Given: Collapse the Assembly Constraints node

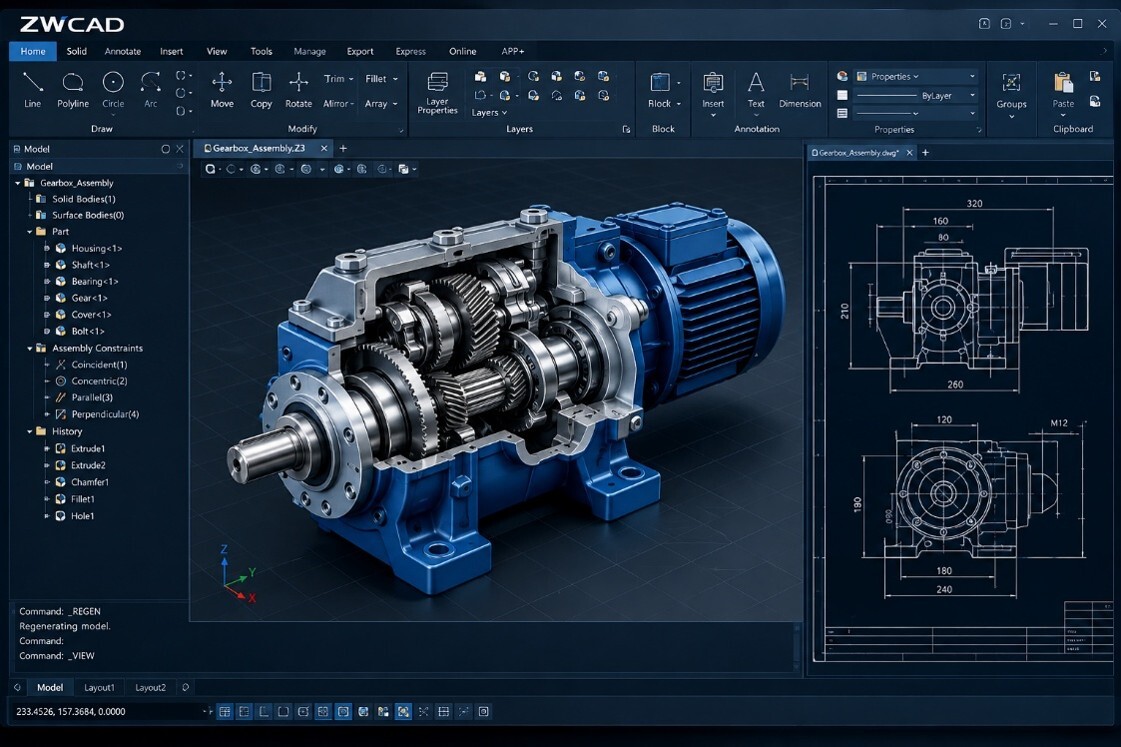Looking at the screenshot, I should click(x=29, y=348).
